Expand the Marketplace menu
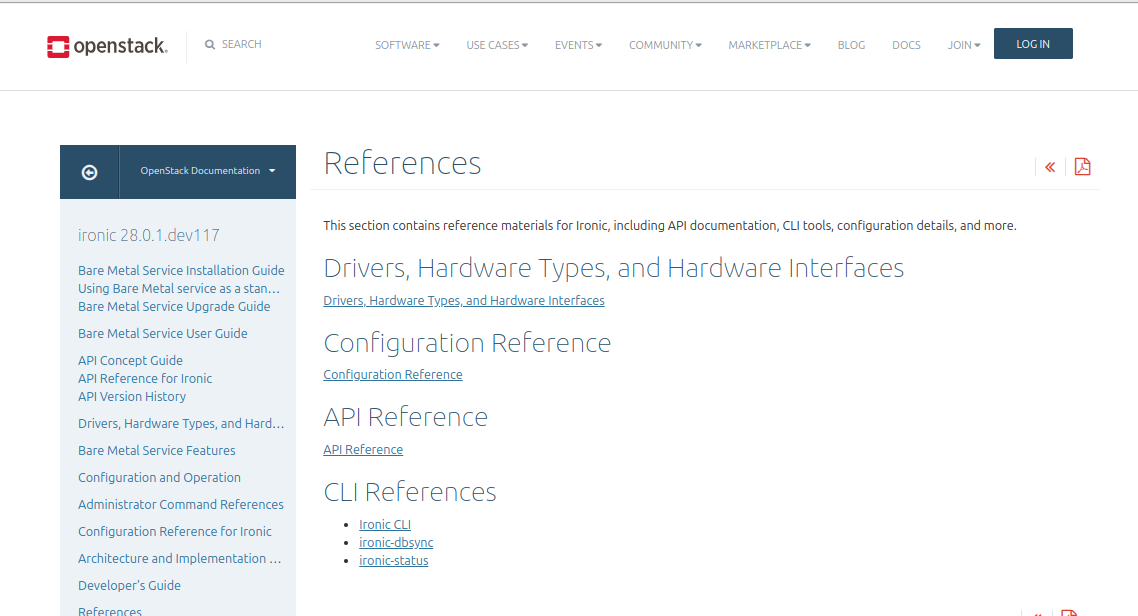This screenshot has width=1138, height=616. point(769,45)
